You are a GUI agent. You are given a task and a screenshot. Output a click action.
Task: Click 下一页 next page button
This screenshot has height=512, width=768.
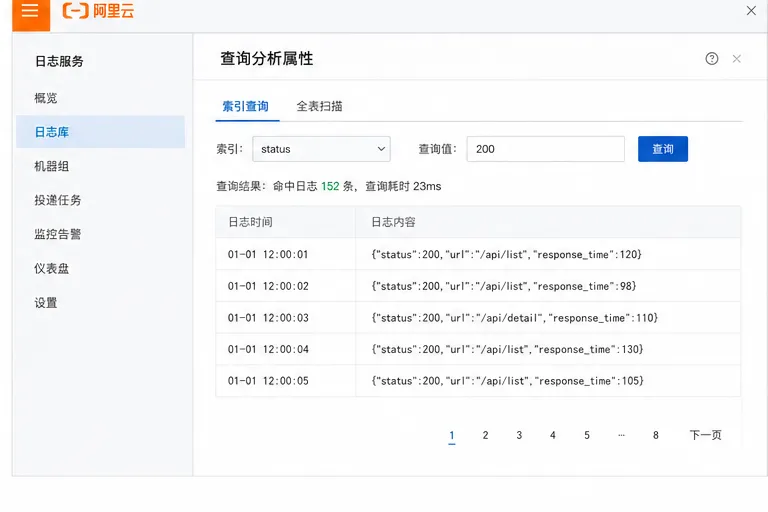tap(705, 435)
